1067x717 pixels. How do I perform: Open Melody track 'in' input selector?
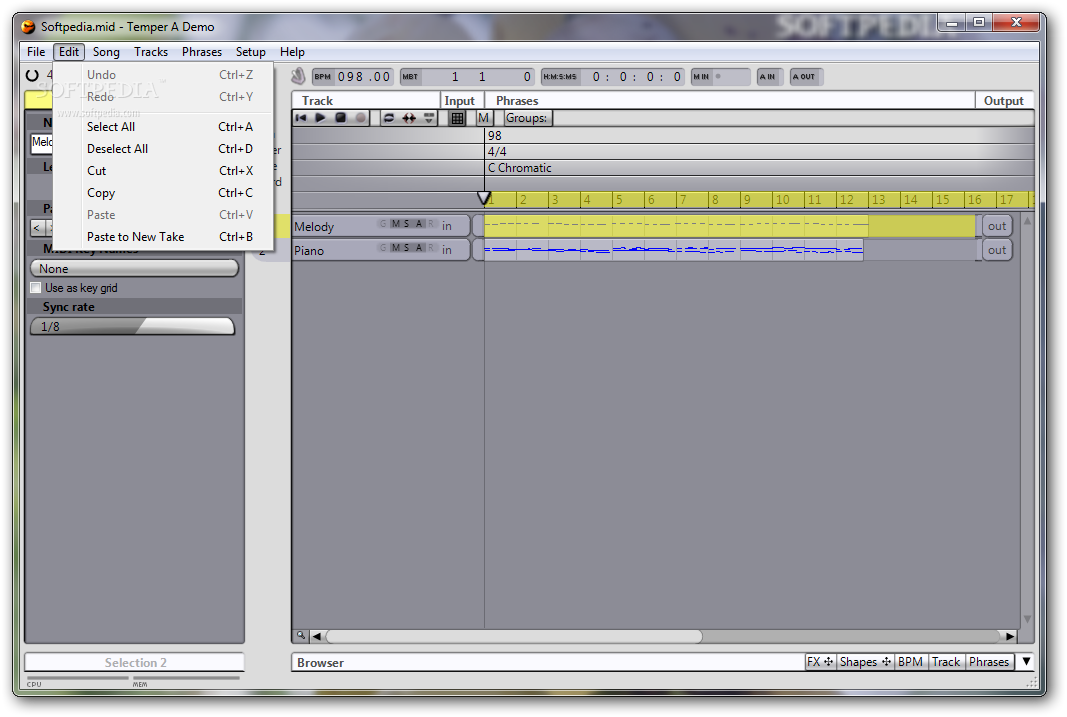[447, 226]
